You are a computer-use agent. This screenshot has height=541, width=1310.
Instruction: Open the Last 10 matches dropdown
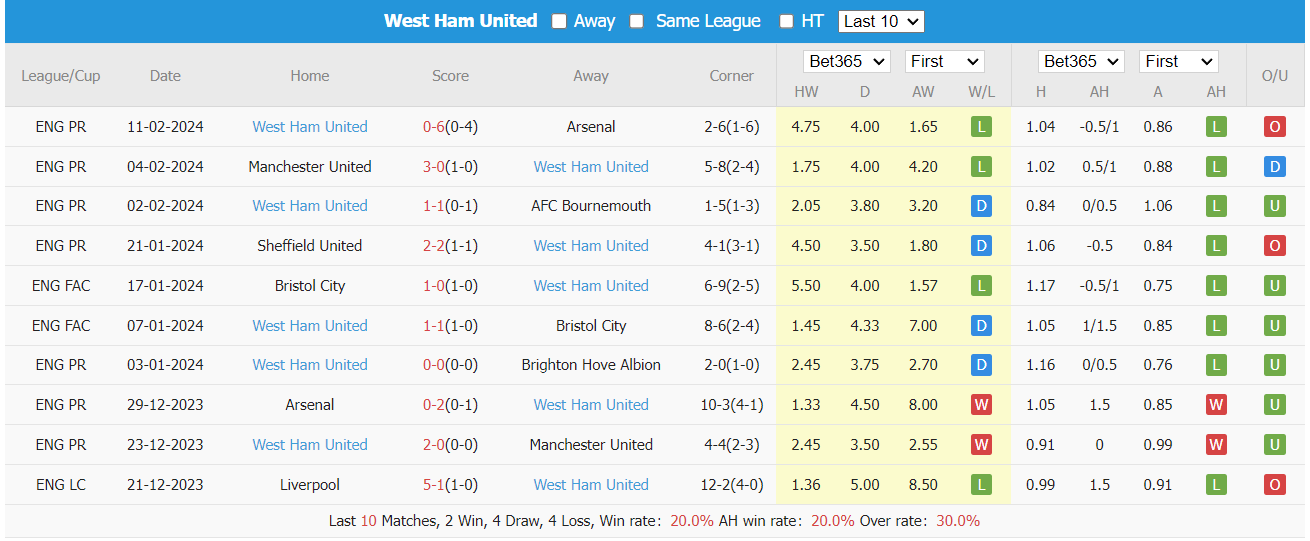click(881, 21)
